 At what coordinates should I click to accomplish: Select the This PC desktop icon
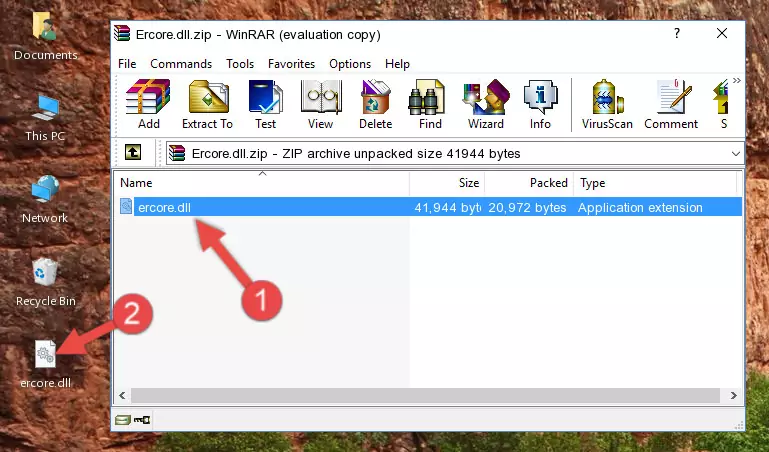point(45,119)
